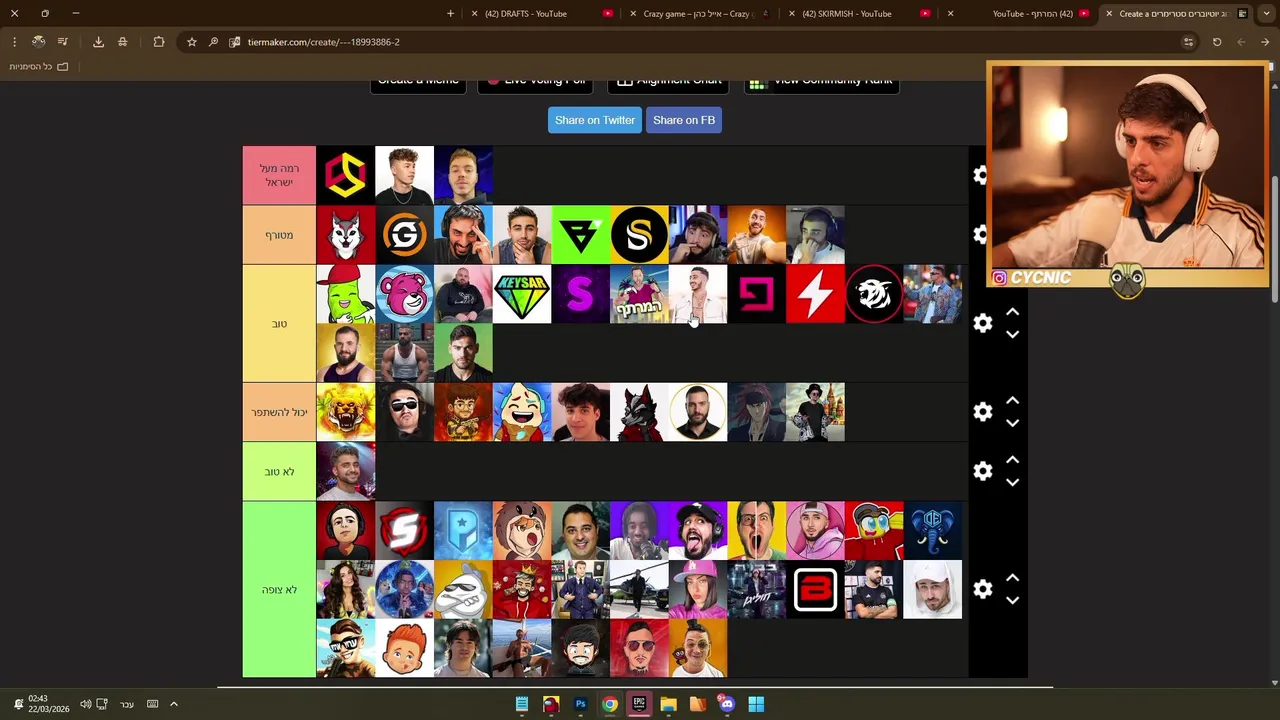Edit the רמה מעל ישראל tier label
This screenshot has width=1280, height=720.
[x=279, y=175]
